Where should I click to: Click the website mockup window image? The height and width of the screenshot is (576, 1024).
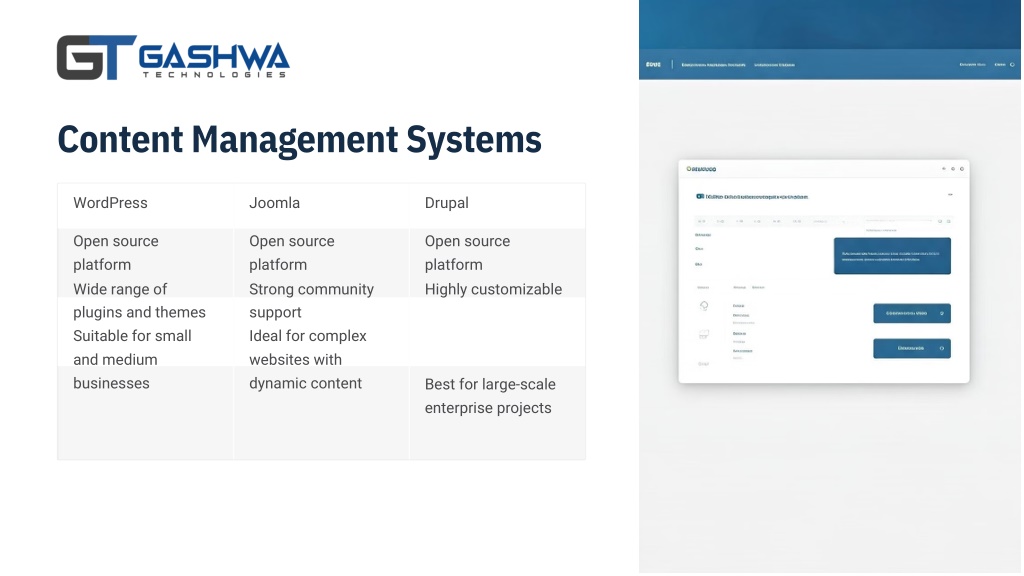[824, 271]
